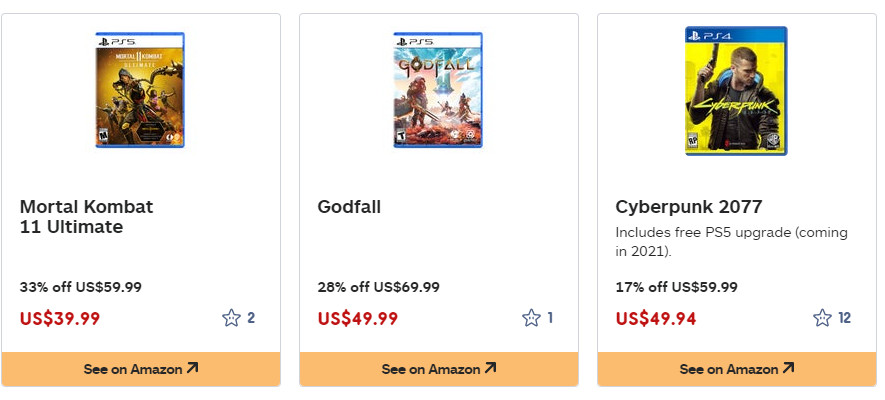Open the Godfall PS5 cover image
The height and width of the screenshot is (400, 885).
coord(438,91)
